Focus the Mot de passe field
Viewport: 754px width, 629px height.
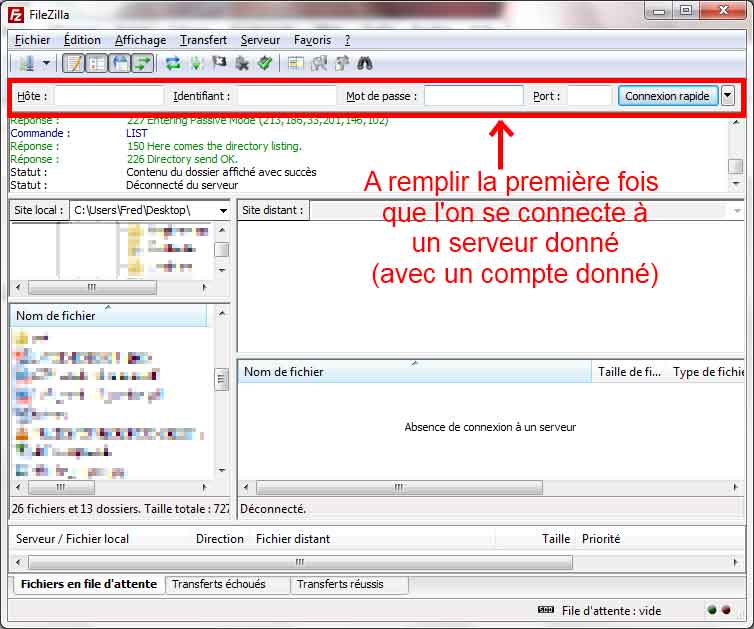coord(474,96)
